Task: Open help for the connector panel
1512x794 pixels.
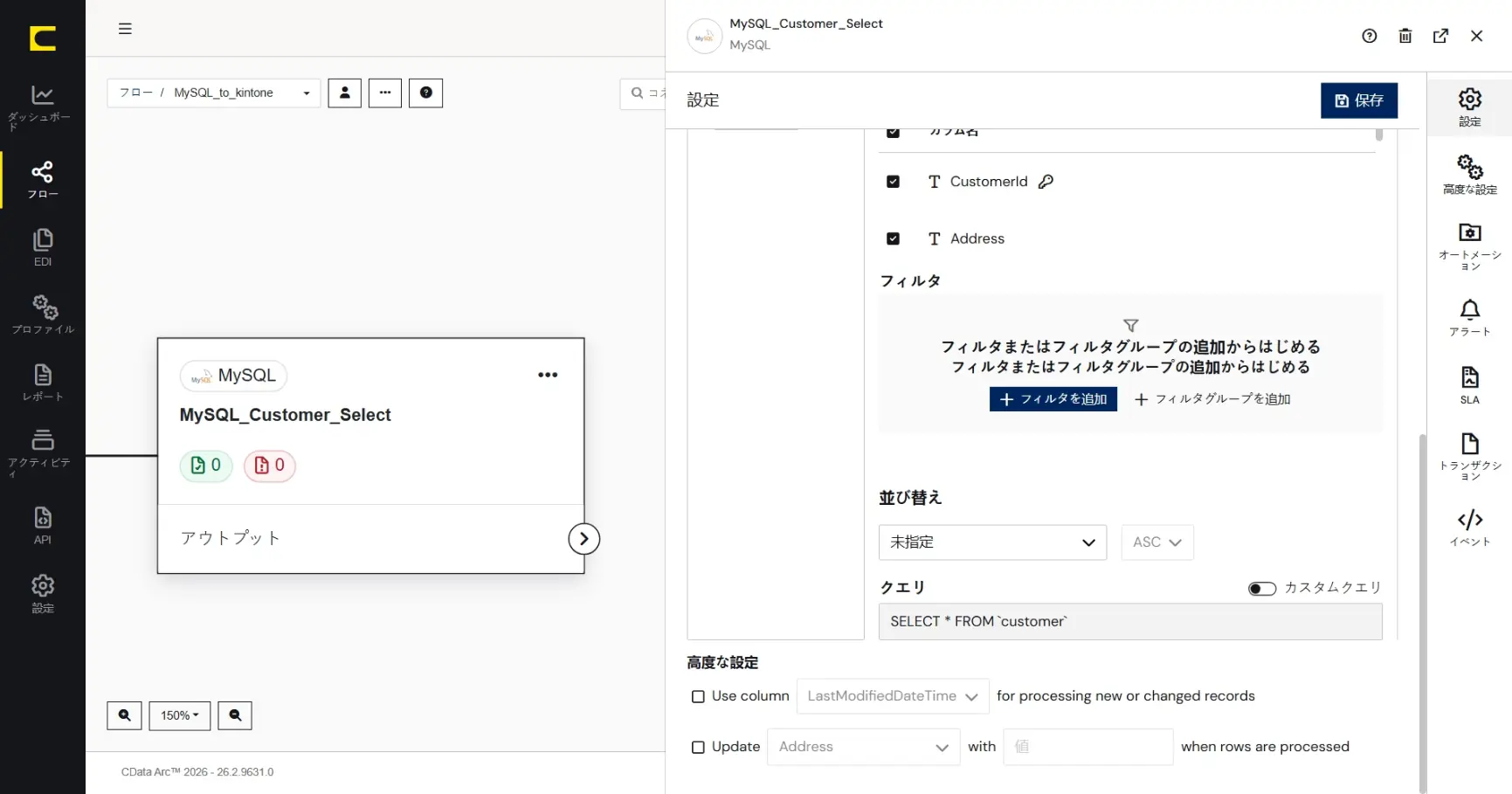Action: tap(1370, 36)
